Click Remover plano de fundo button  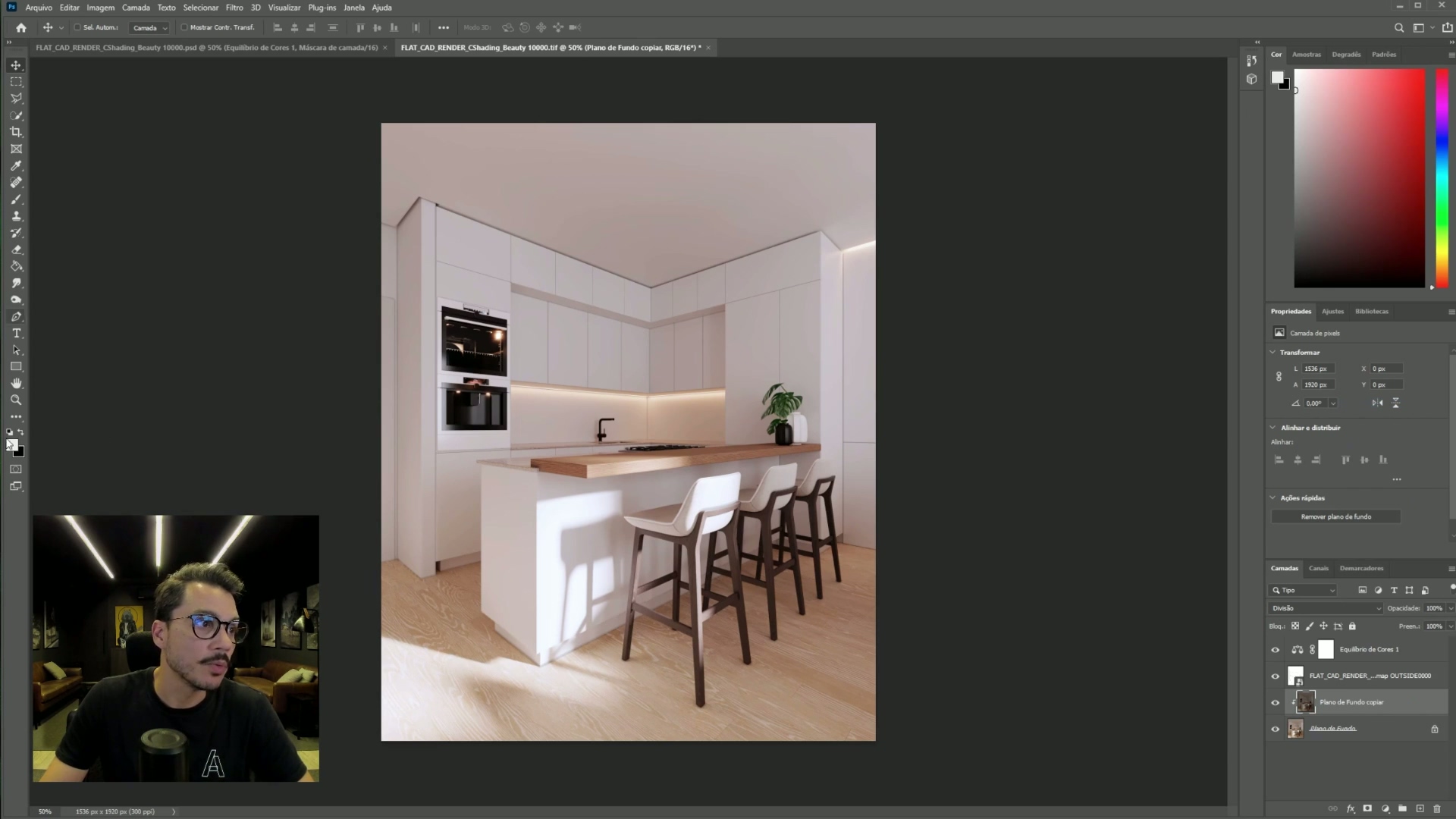[1335, 516]
